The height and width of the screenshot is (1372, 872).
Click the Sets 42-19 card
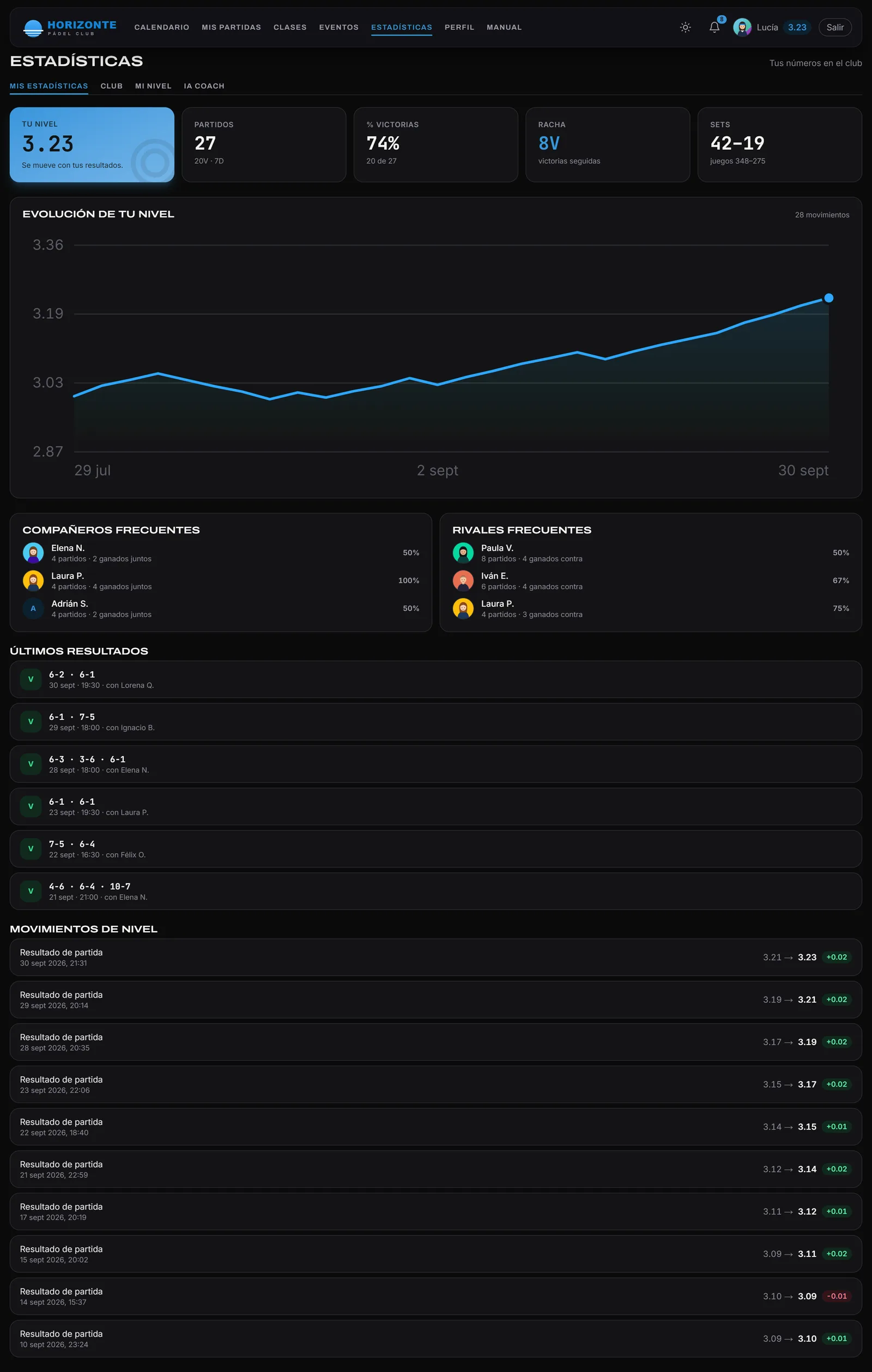tap(780, 145)
